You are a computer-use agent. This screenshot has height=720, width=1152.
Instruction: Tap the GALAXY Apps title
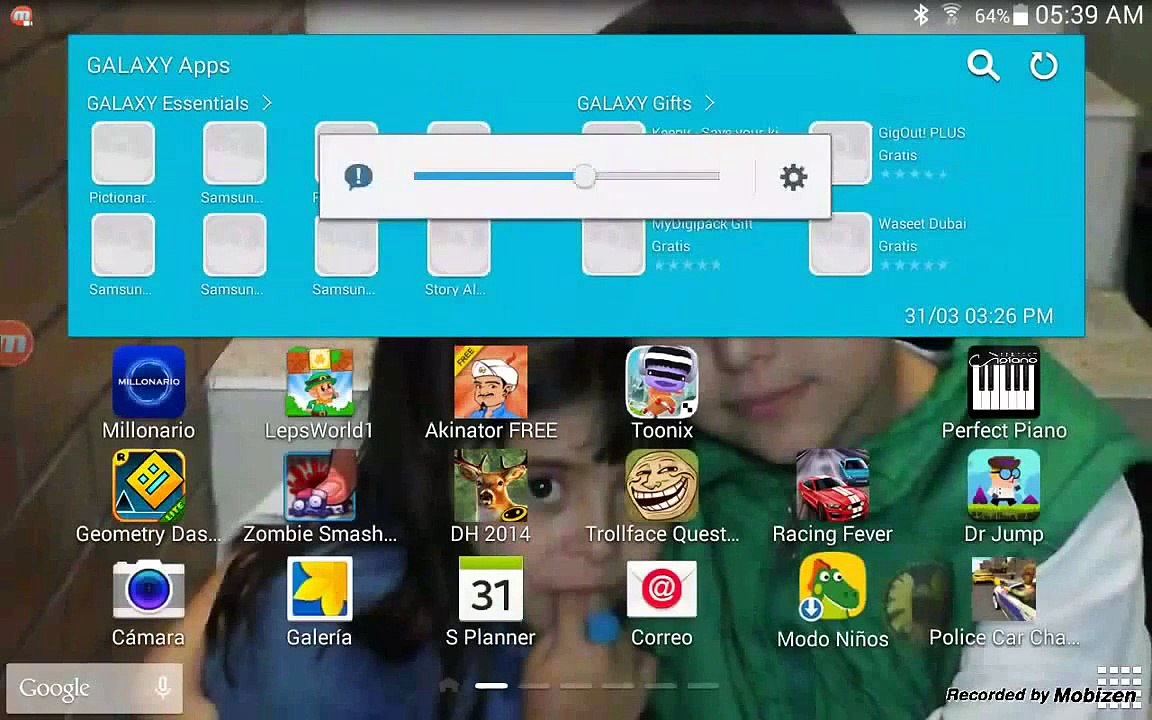[x=158, y=65]
